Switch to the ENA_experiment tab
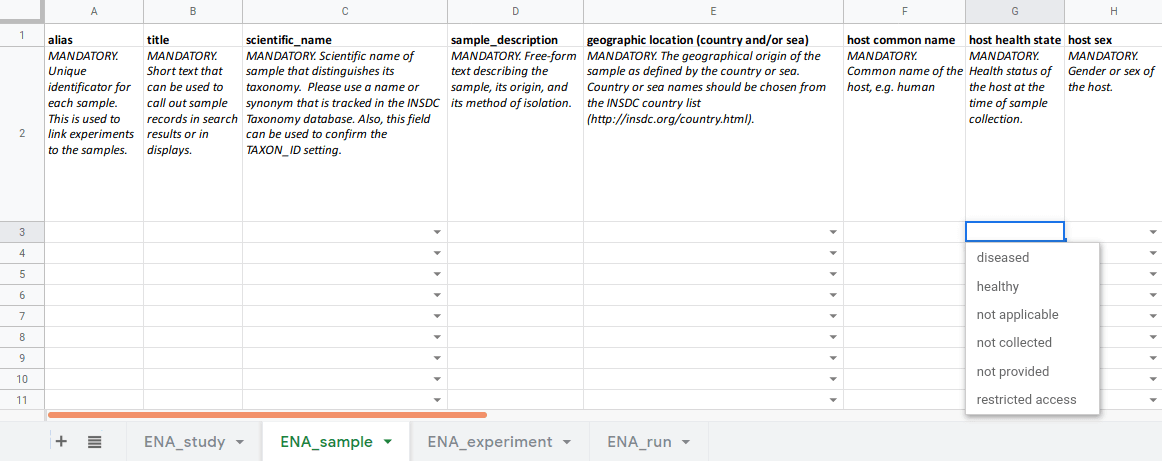 click(x=489, y=442)
